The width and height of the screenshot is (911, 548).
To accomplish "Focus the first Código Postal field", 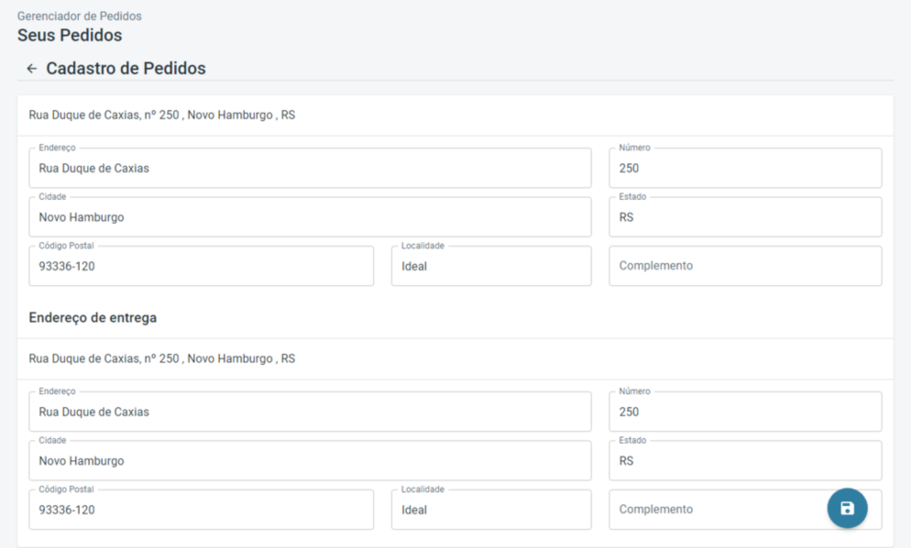I will click(201, 266).
